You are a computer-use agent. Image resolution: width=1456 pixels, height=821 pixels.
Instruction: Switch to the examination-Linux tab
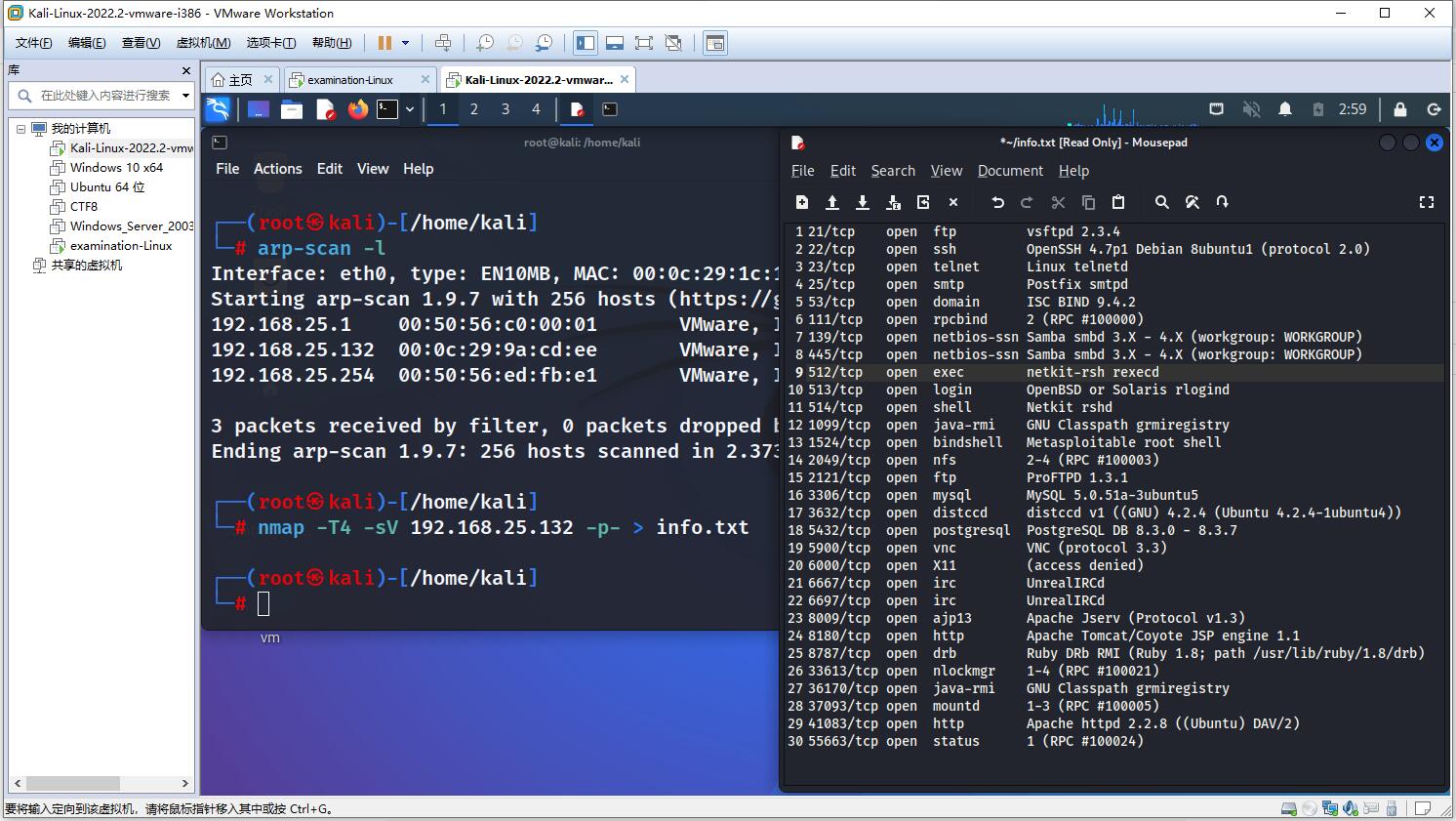[350, 80]
